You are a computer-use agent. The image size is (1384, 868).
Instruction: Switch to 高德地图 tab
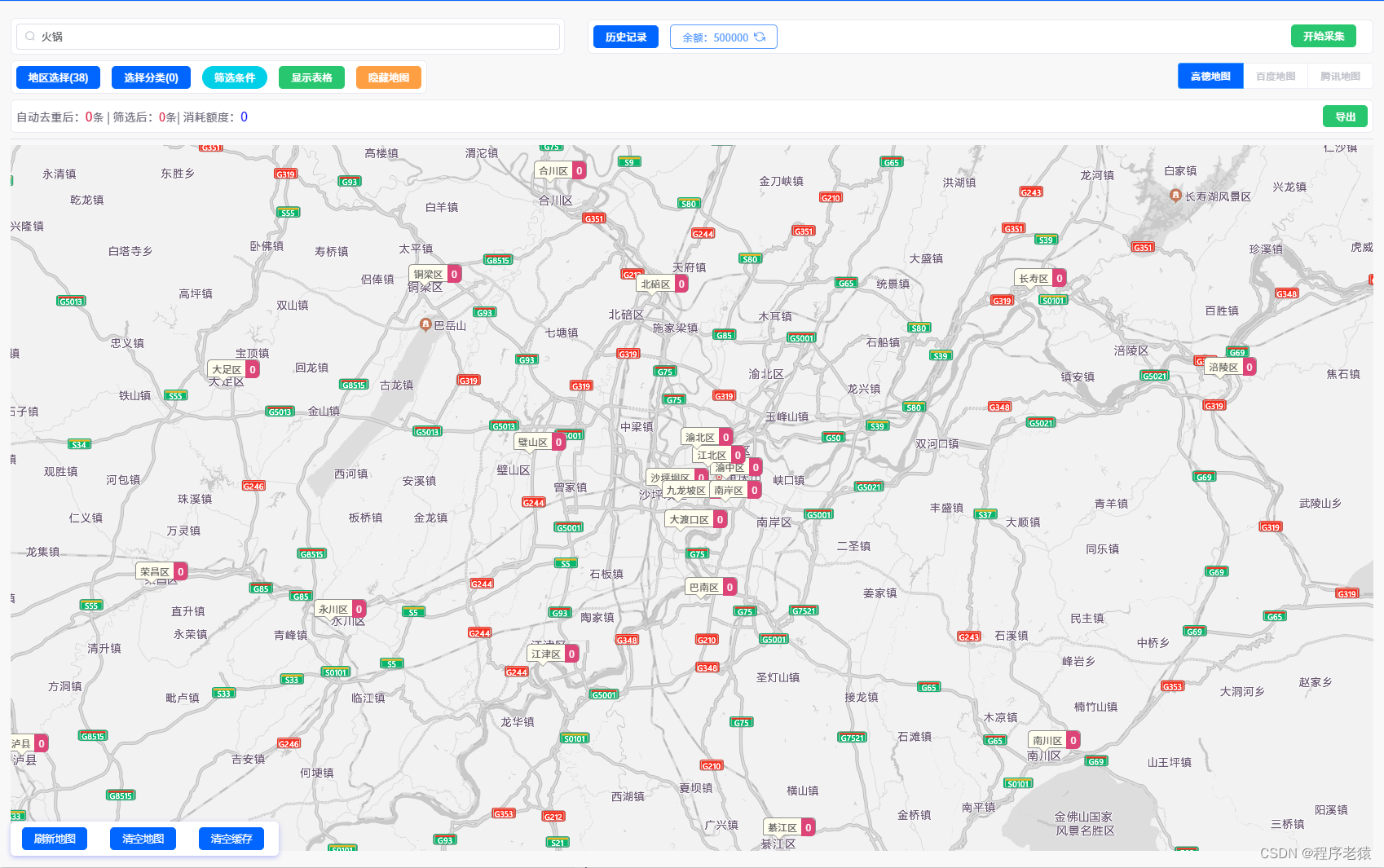tap(1210, 76)
